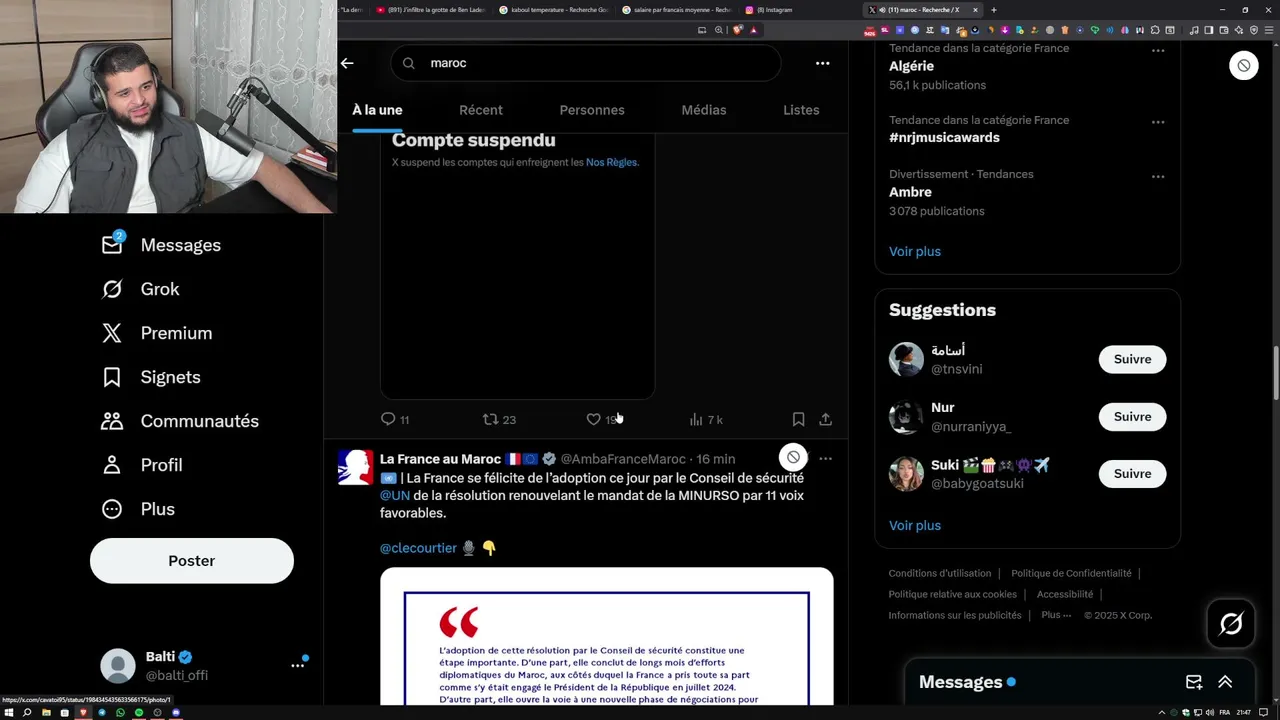Open options for the Algérie trend

click(1157, 50)
